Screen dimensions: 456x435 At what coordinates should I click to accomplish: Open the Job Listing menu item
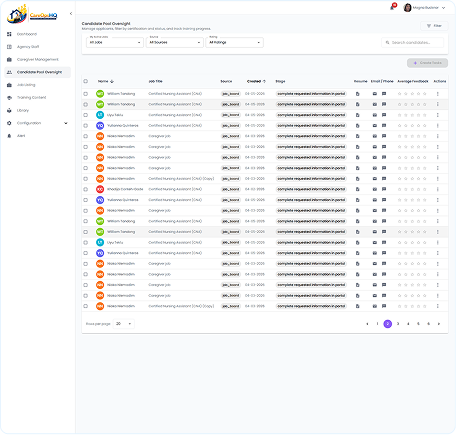tap(37, 85)
